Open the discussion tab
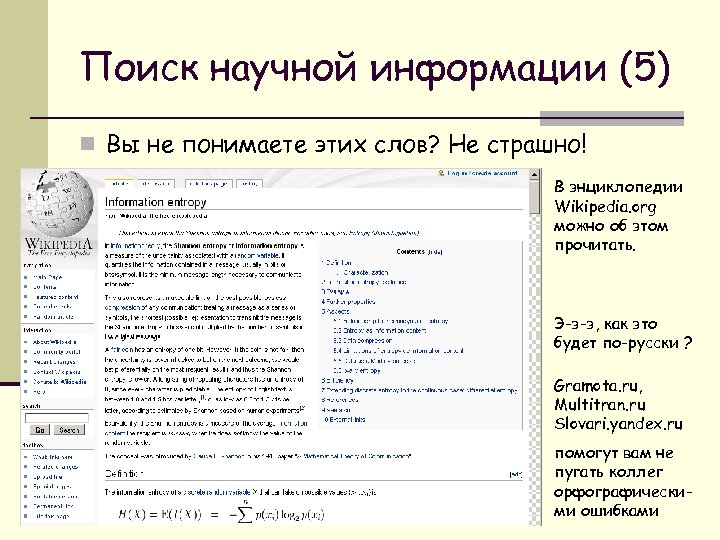 (x=156, y=184)
